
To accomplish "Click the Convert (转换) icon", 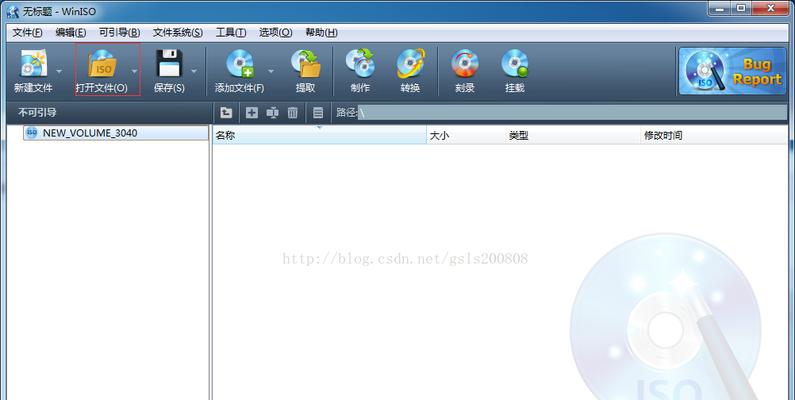I will tap(410, 63).
